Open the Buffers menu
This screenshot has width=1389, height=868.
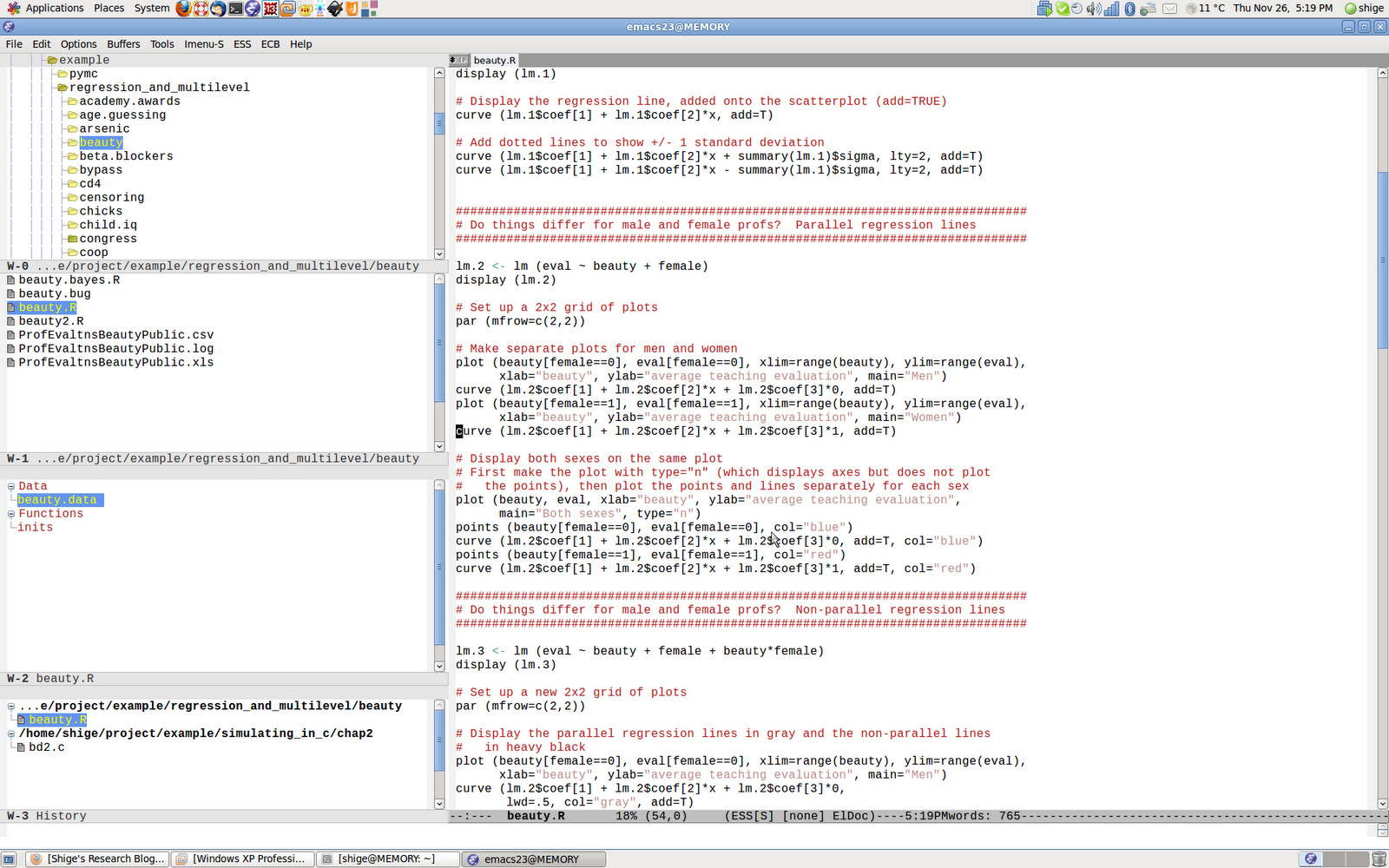123,44
